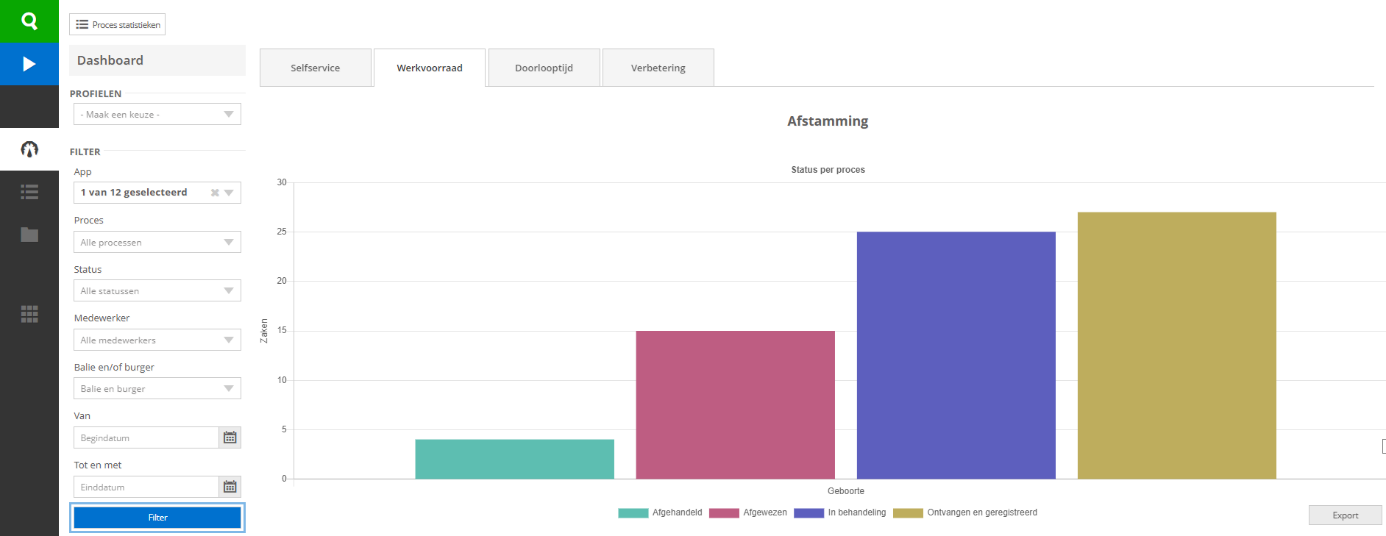Expand the Medewerker dropdown

(x=157, y=340)
